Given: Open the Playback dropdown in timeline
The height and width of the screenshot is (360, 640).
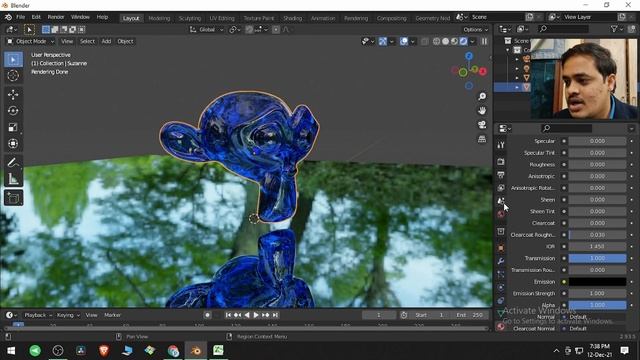Looking at the screenshot, I should click(x=38, y=315).
